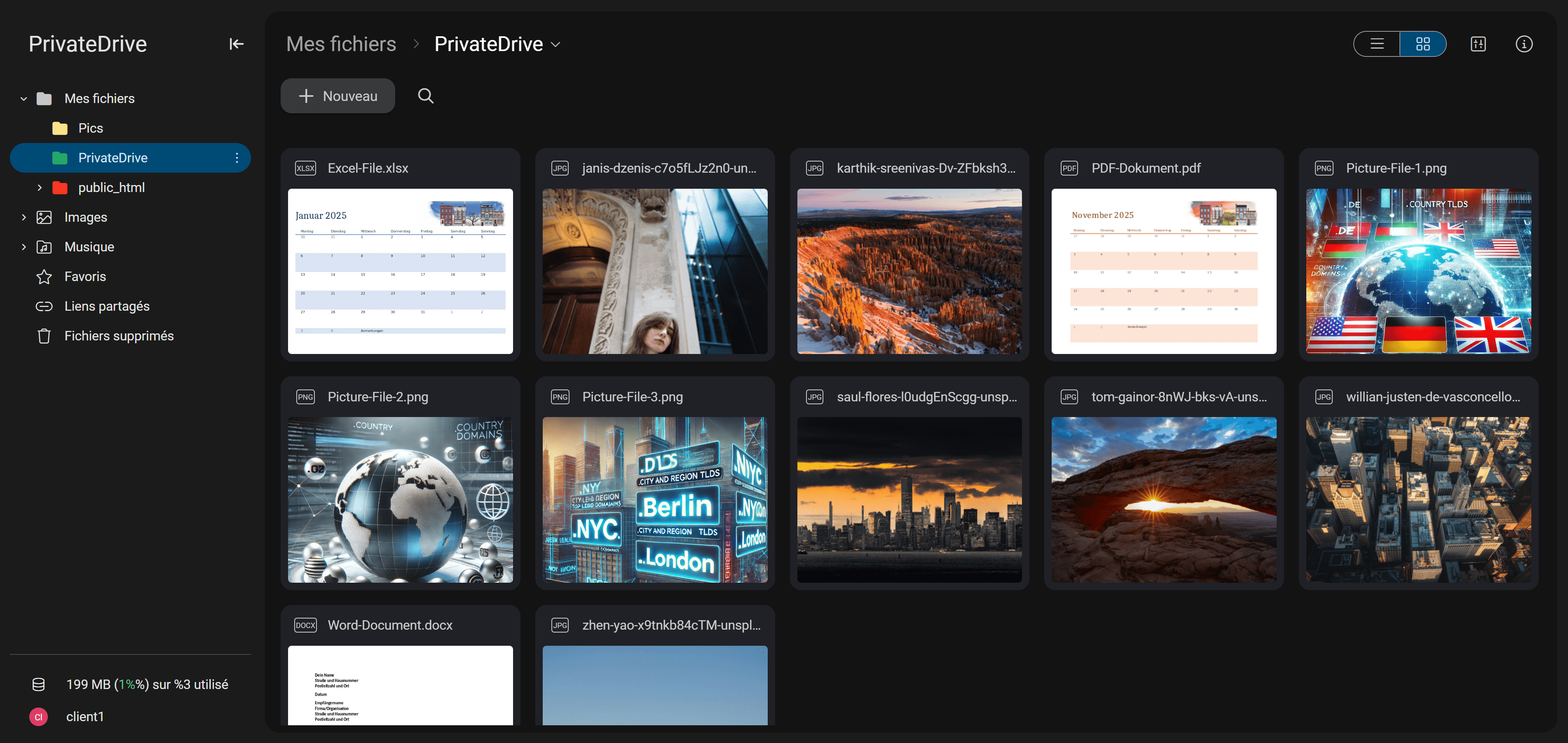
Task: Expand the Musique section
Action: click(x=24, y=247)
